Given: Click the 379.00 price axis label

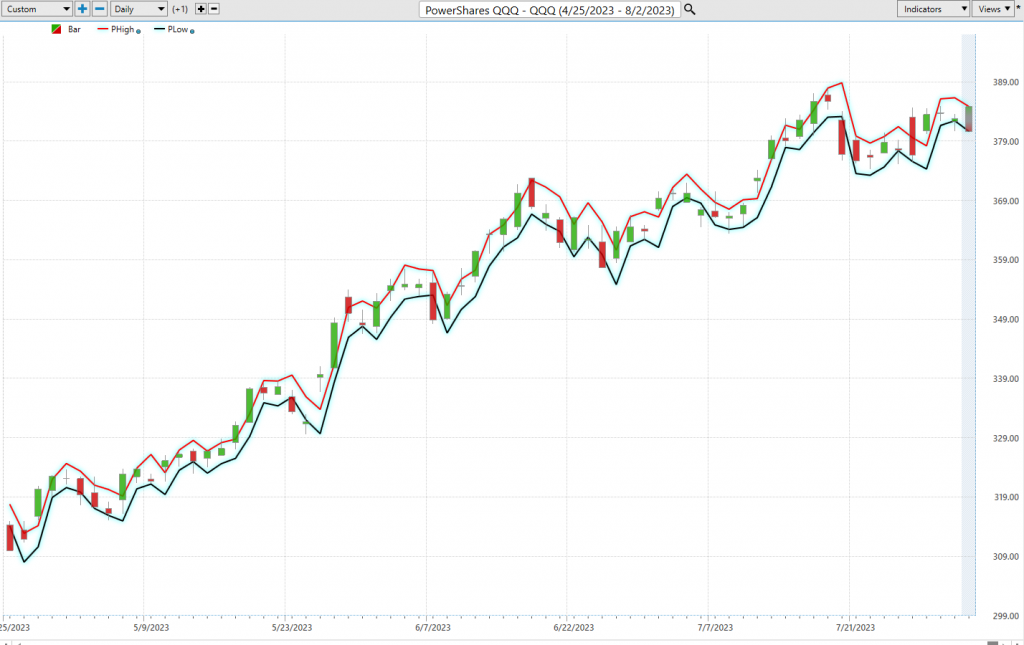Looking at the screenshot, I should (1006, 142).
